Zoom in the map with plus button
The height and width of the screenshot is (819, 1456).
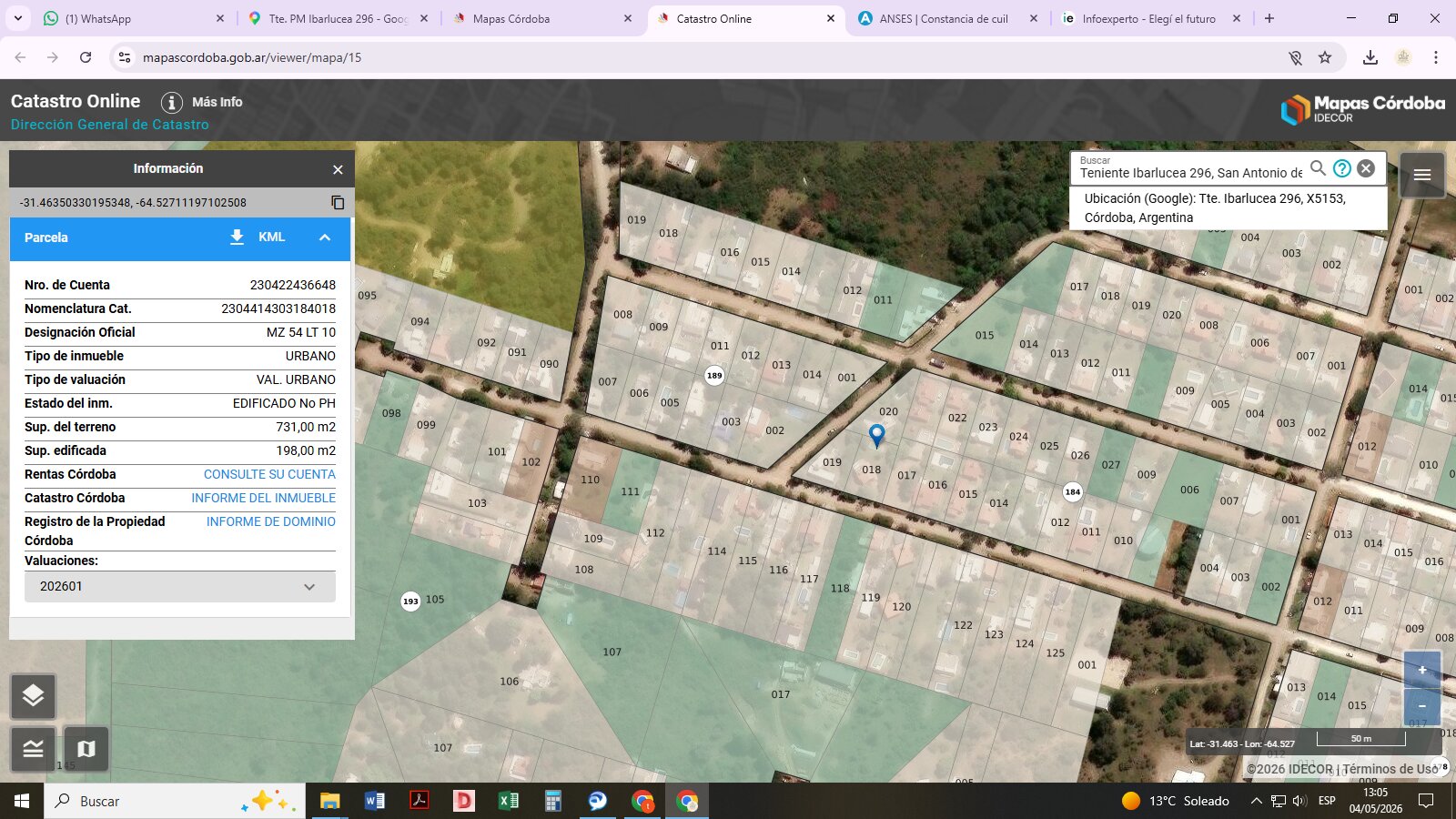point(1422,670)
